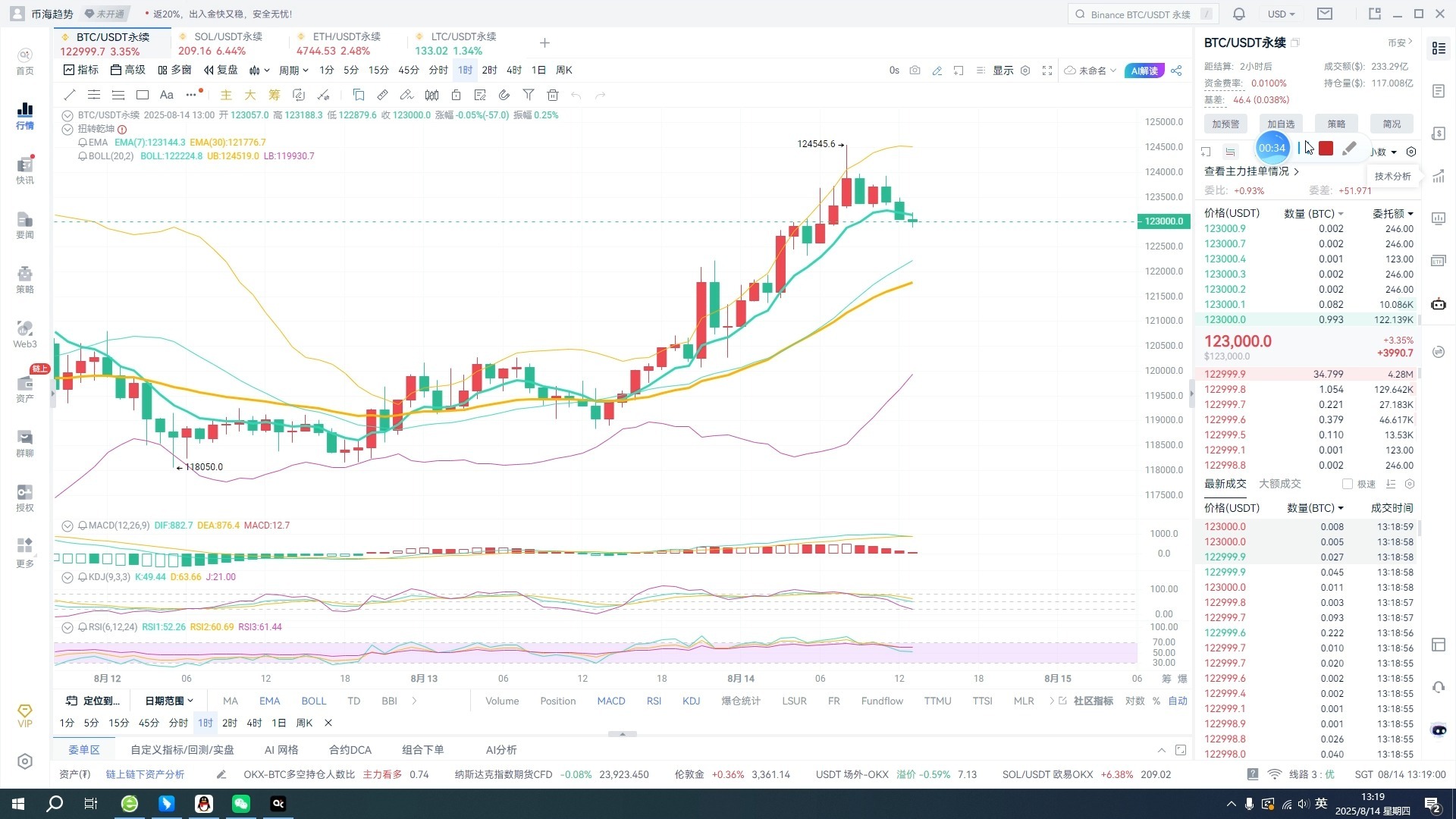1456x819 pixels.
Task: Open order book settings gear icon
Action: [1411, 152]
